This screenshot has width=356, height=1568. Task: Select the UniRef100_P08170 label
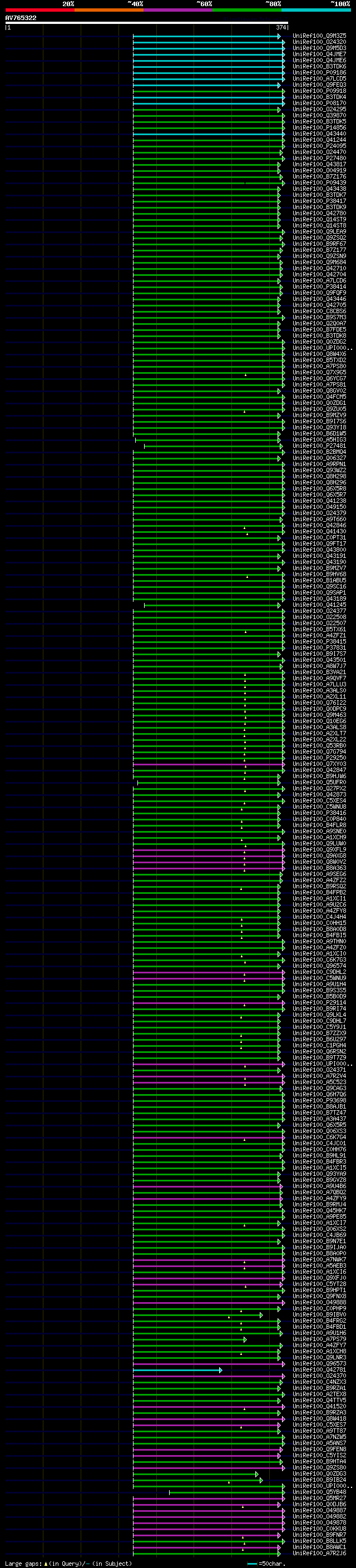[x=319, y=103]
